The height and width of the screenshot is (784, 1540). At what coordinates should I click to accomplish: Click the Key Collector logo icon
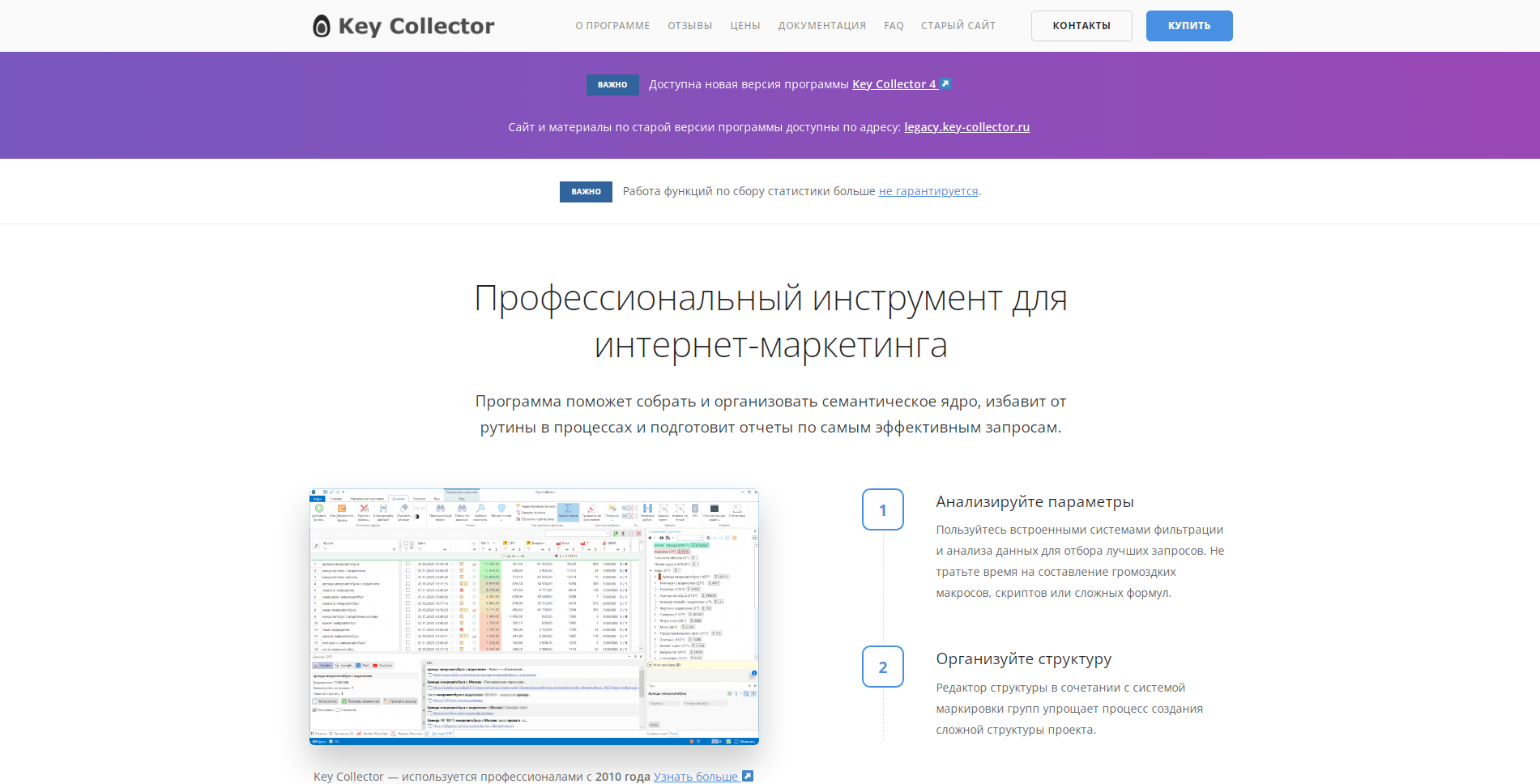coord(322,26)
